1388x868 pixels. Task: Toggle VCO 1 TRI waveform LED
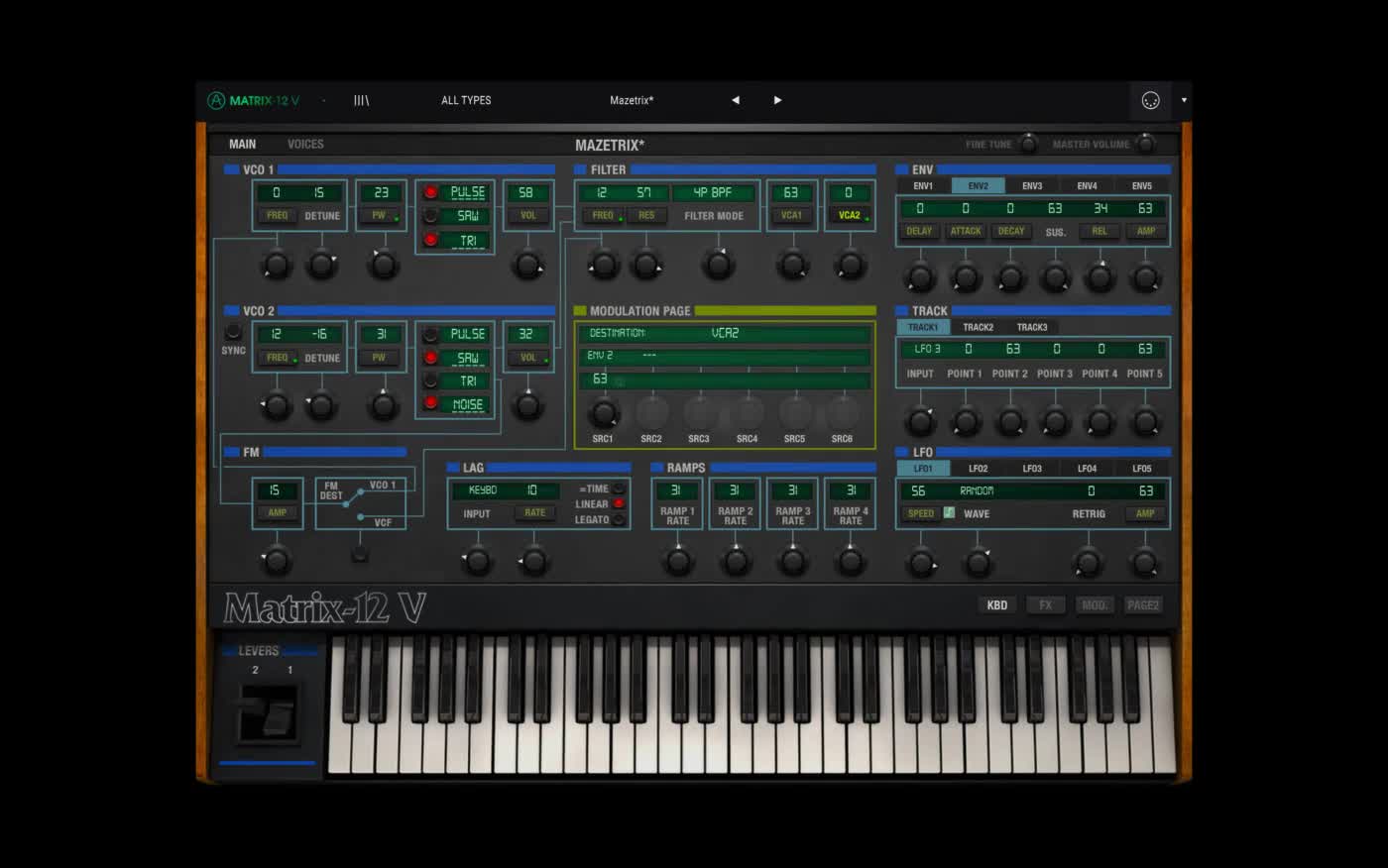pyautogui.click(x=431, y=240)
